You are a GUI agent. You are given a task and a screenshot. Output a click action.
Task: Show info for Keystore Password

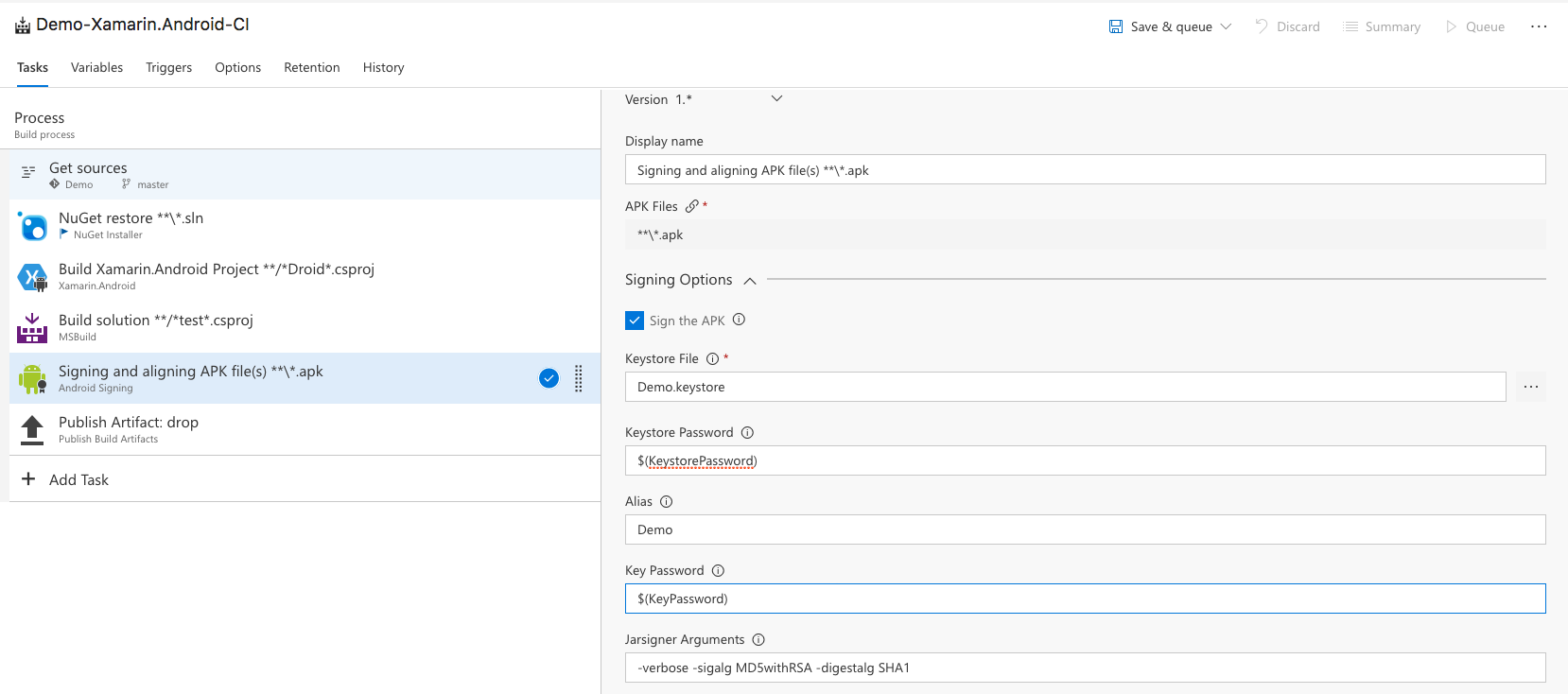pyautogui.click(x=747, y=433)
